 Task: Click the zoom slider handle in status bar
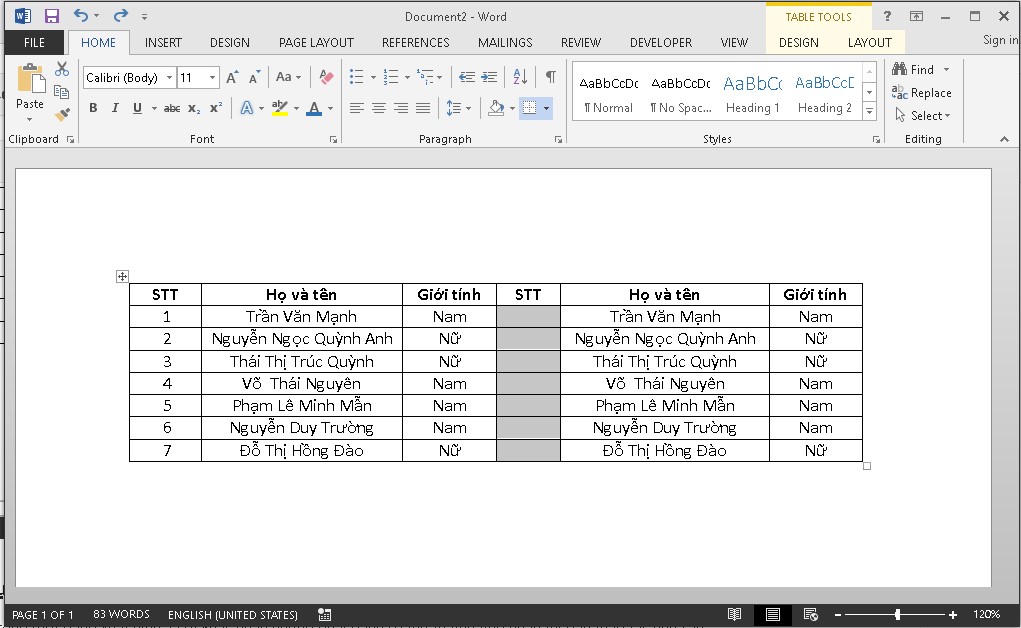tap(897, 614)
